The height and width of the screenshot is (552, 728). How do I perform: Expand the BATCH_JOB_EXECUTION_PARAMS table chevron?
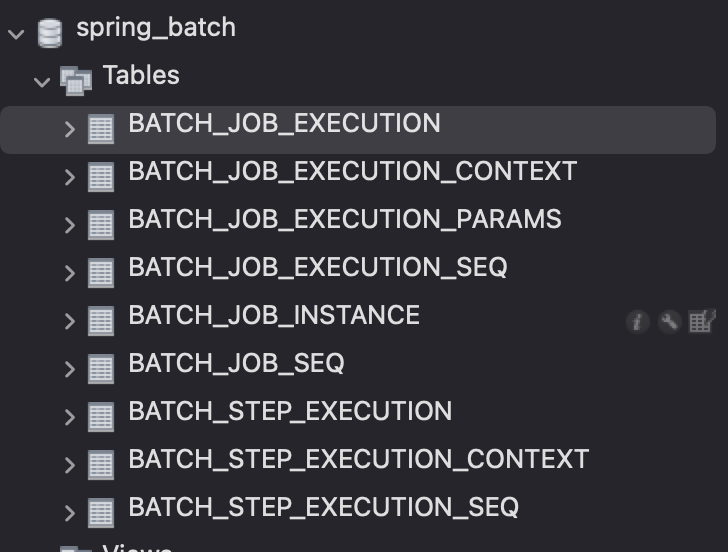click(70, 225)
